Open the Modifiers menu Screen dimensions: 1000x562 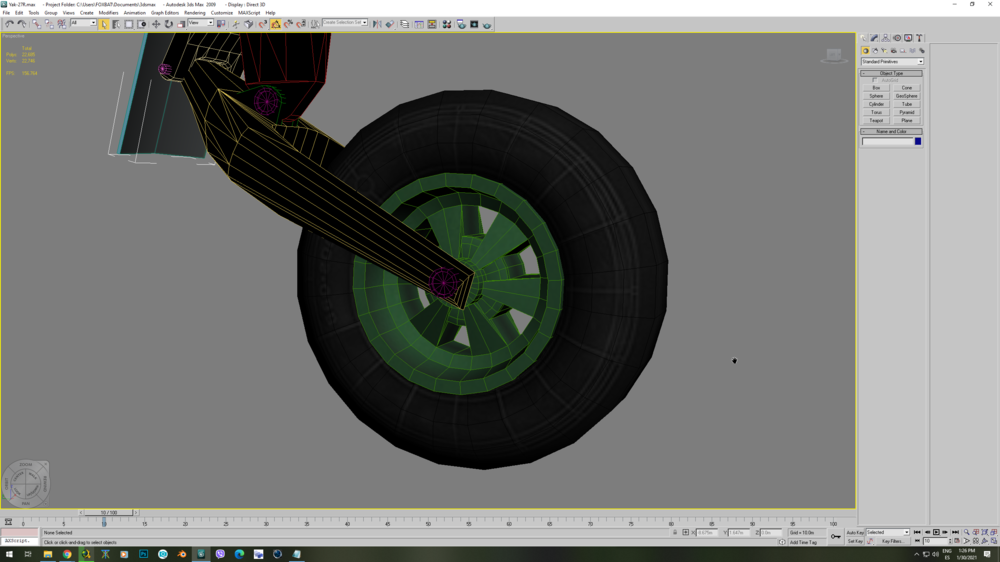click(108, 13)
